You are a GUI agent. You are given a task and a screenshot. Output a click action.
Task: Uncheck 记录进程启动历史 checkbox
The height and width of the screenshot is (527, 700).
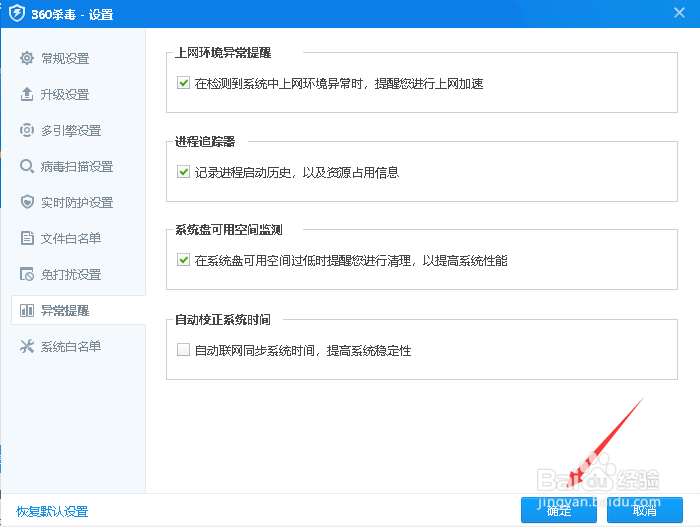coord(183,172)
